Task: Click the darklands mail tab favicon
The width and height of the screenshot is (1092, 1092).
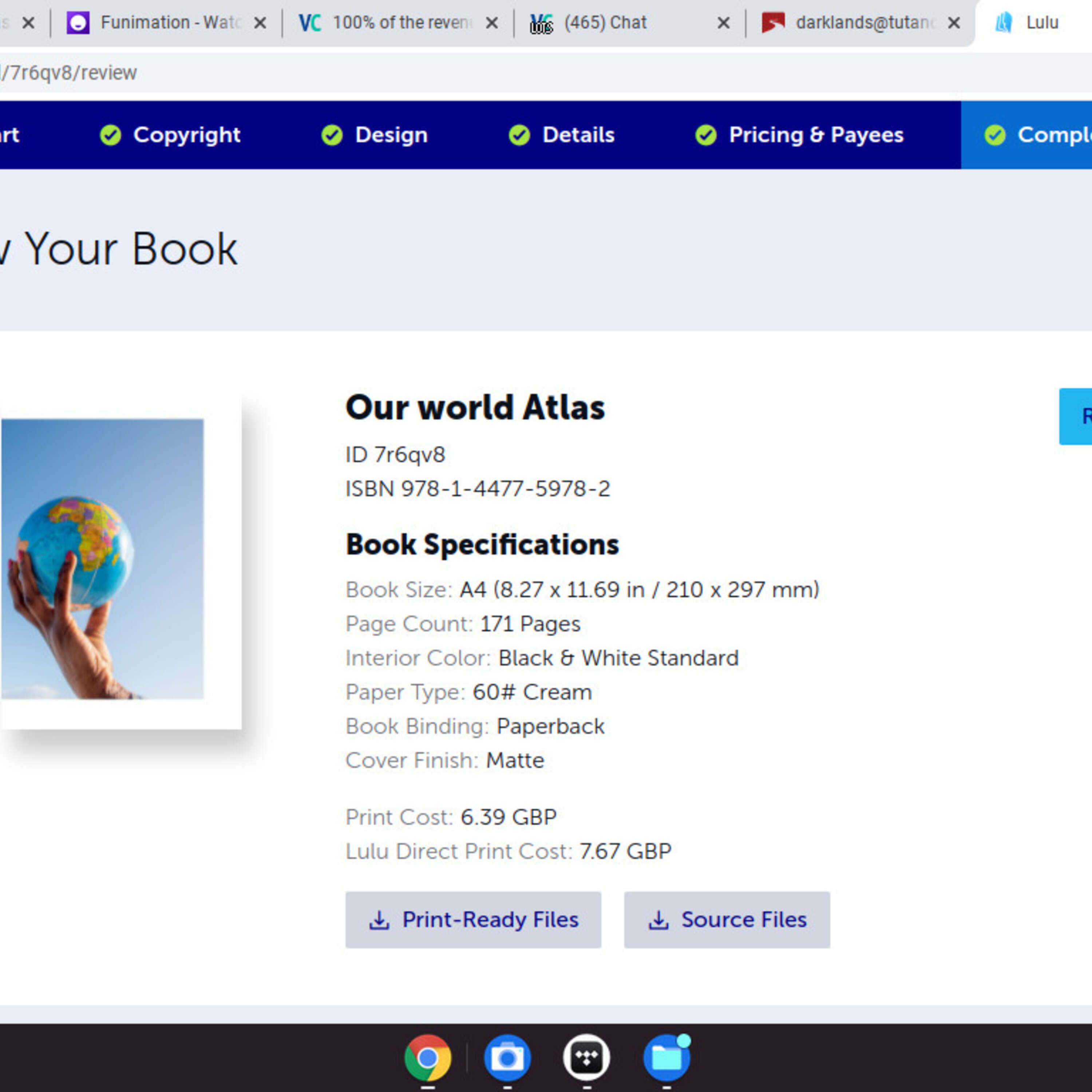Action: click(x=773, y=23)
